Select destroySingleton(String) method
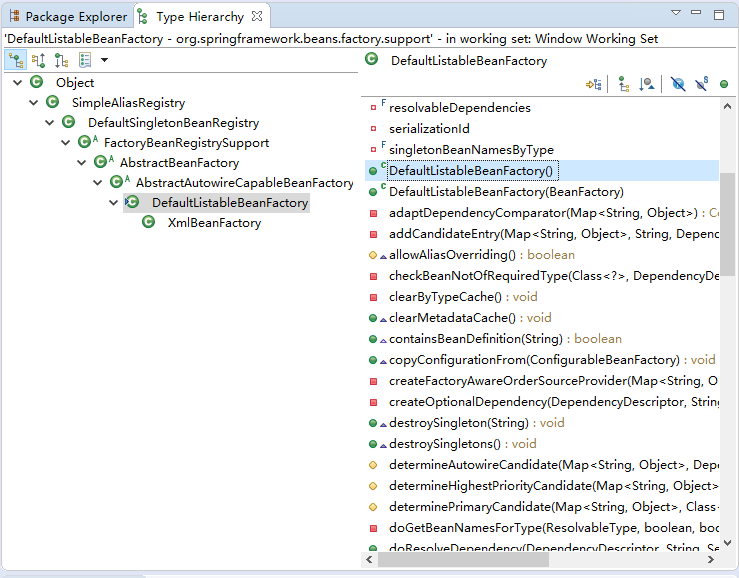Image resolution: width=739 pixels, height=578 pixels. pos(476,422)
